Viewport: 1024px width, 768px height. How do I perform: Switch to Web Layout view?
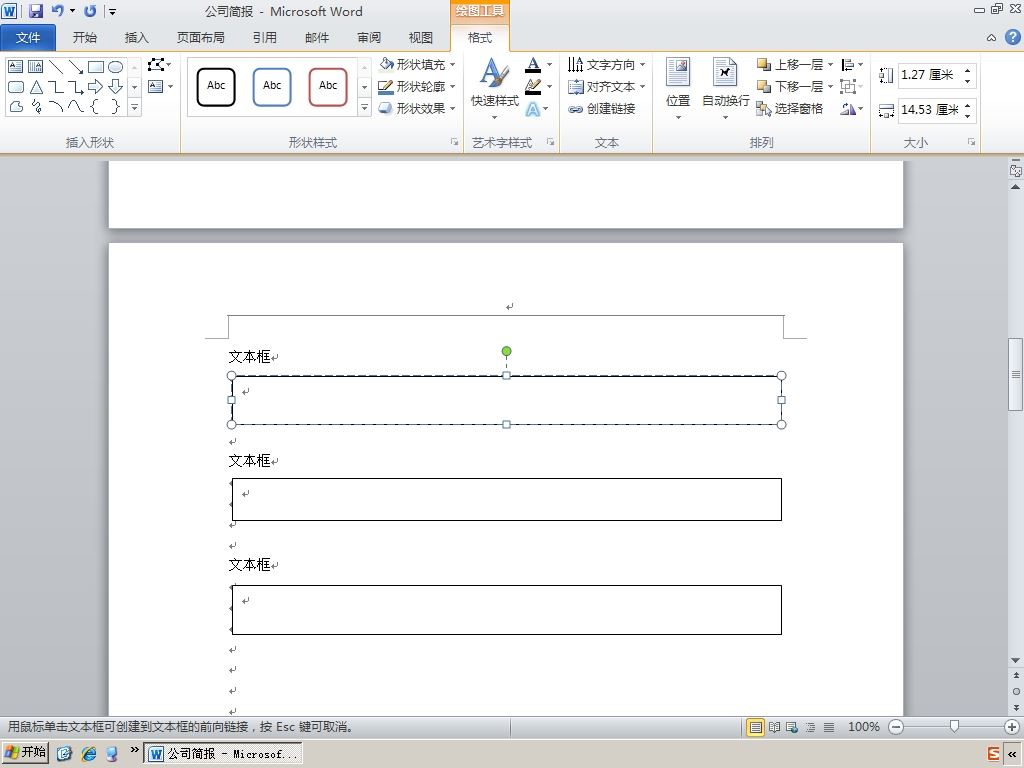[x=792, y=727]
